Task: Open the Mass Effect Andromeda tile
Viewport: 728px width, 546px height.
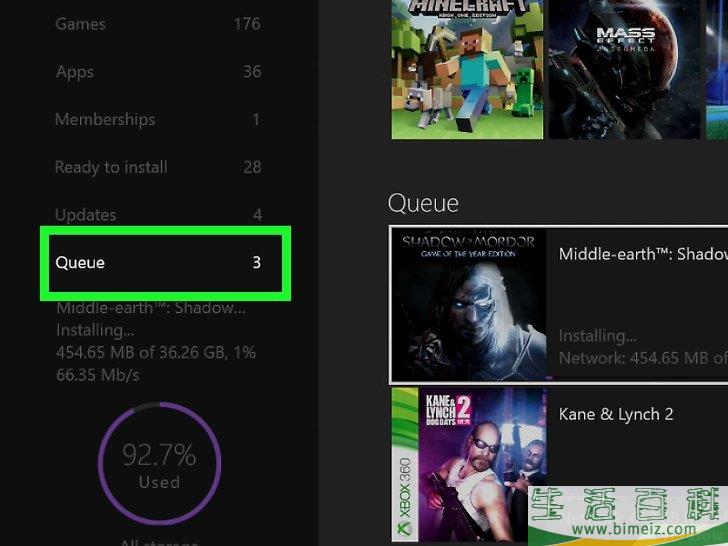Action: (624, 69)
